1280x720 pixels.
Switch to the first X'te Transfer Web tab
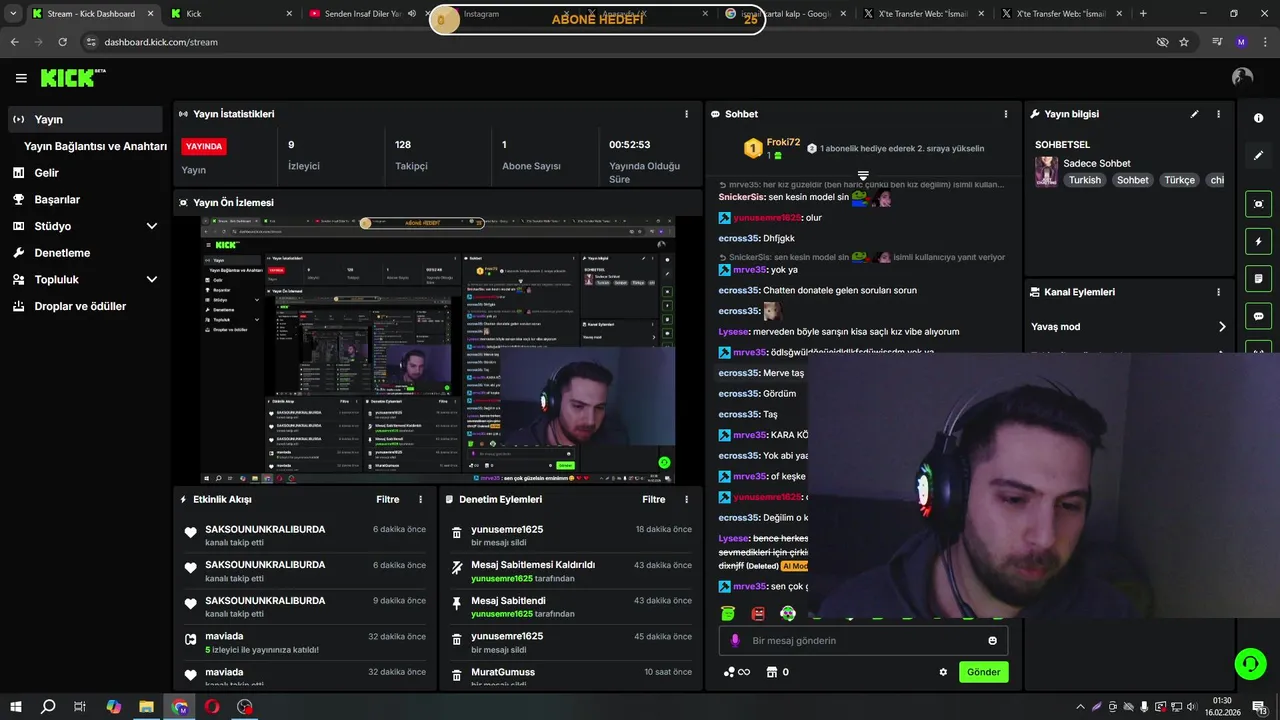point(924,14)
